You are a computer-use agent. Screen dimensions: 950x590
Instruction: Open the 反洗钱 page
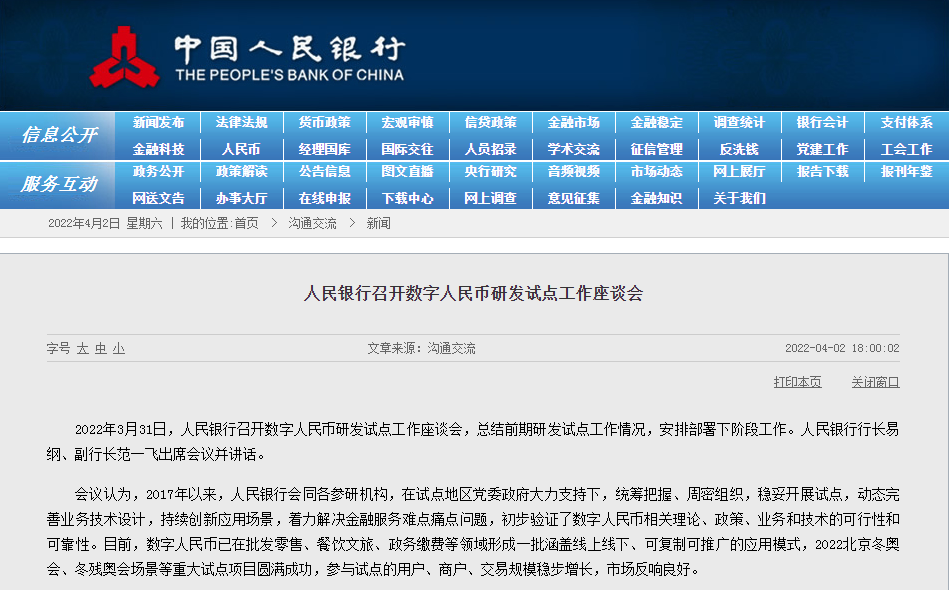(738, 148)
